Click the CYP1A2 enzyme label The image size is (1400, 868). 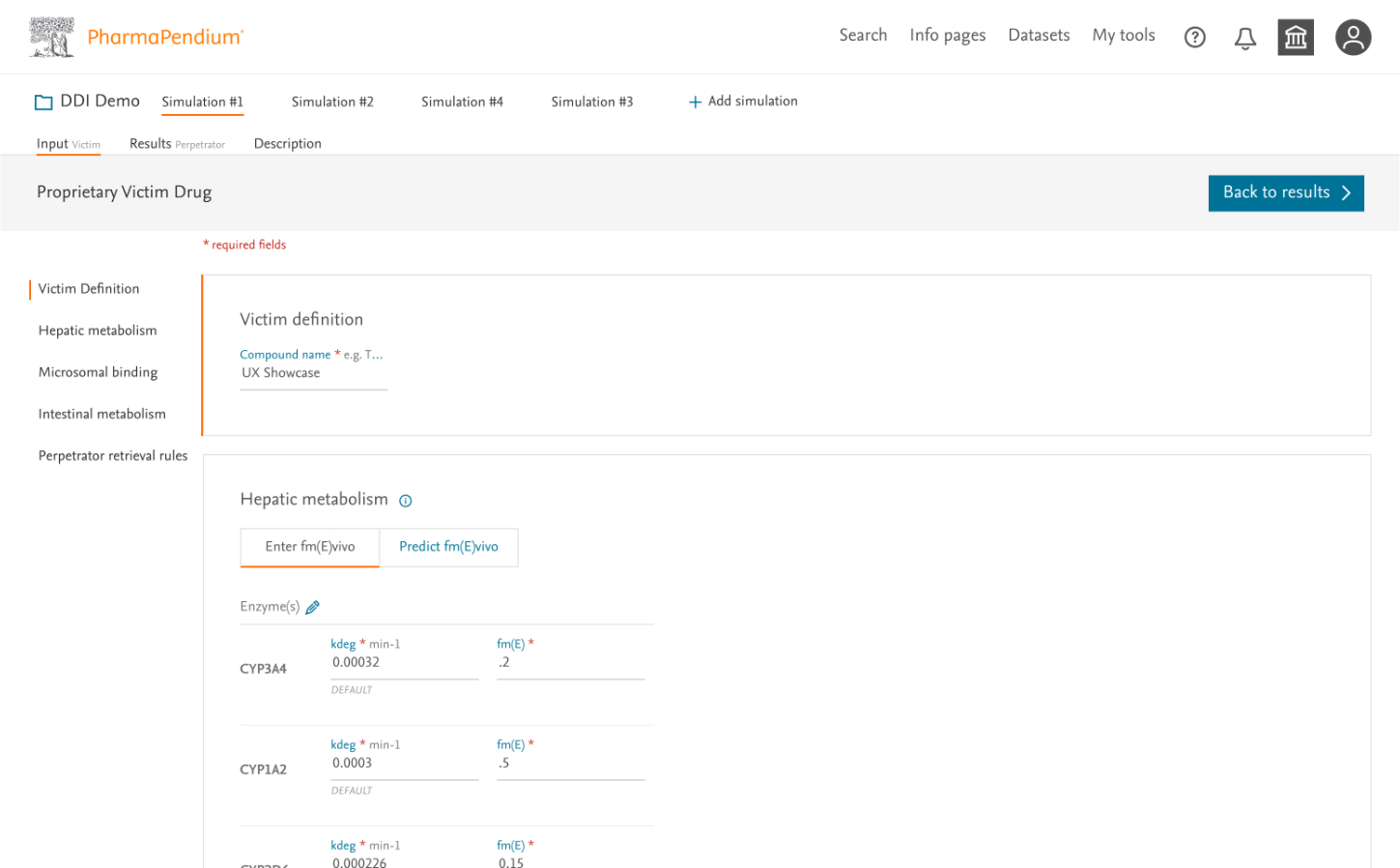[263, 769]
